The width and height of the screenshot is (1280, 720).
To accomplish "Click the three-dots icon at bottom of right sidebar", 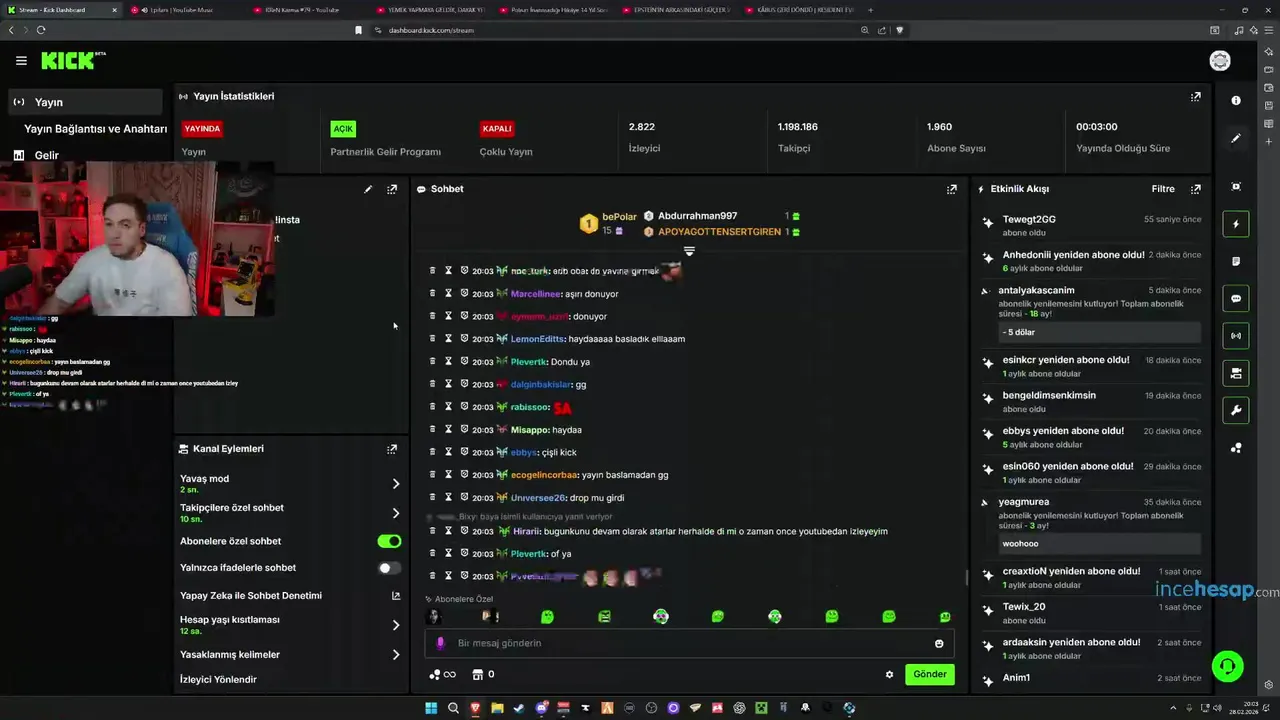I will [1236, 448].
